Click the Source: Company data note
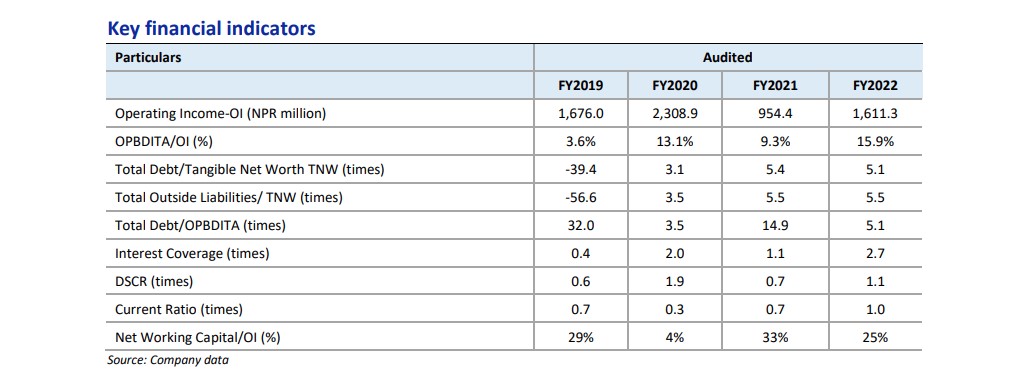The width and height of the screenshot is (1016, 384). tap(168, 360)
